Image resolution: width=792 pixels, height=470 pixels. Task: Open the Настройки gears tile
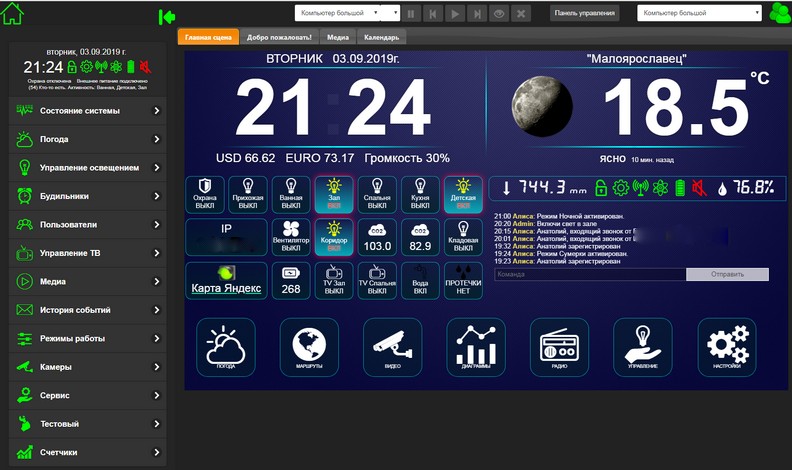click(727, 347)
